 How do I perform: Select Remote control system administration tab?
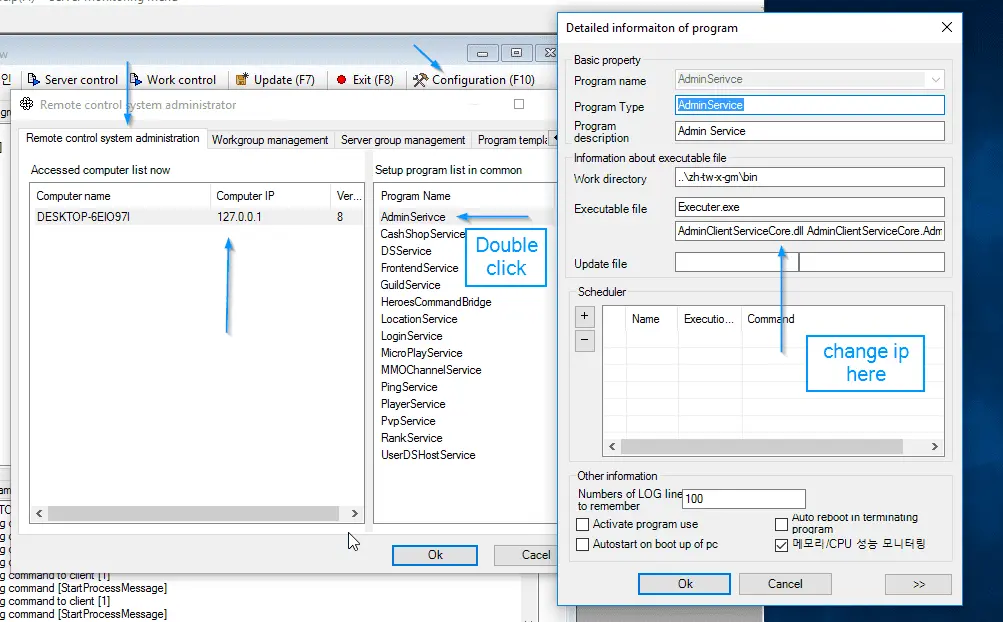[x=113, y=138]
